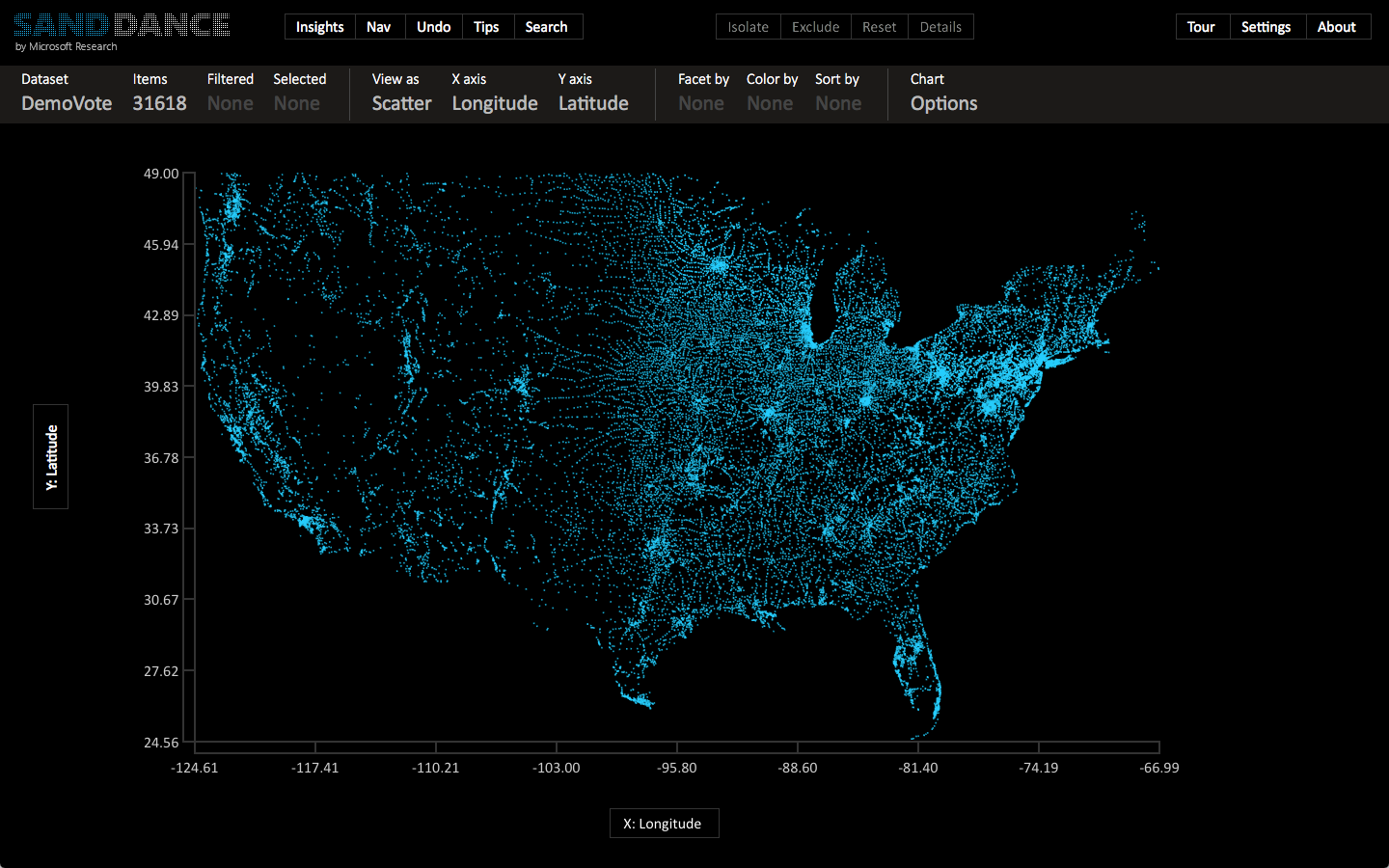Open the Details view
This screenshot has width=1389, height=868.
[x=940, y=27]
